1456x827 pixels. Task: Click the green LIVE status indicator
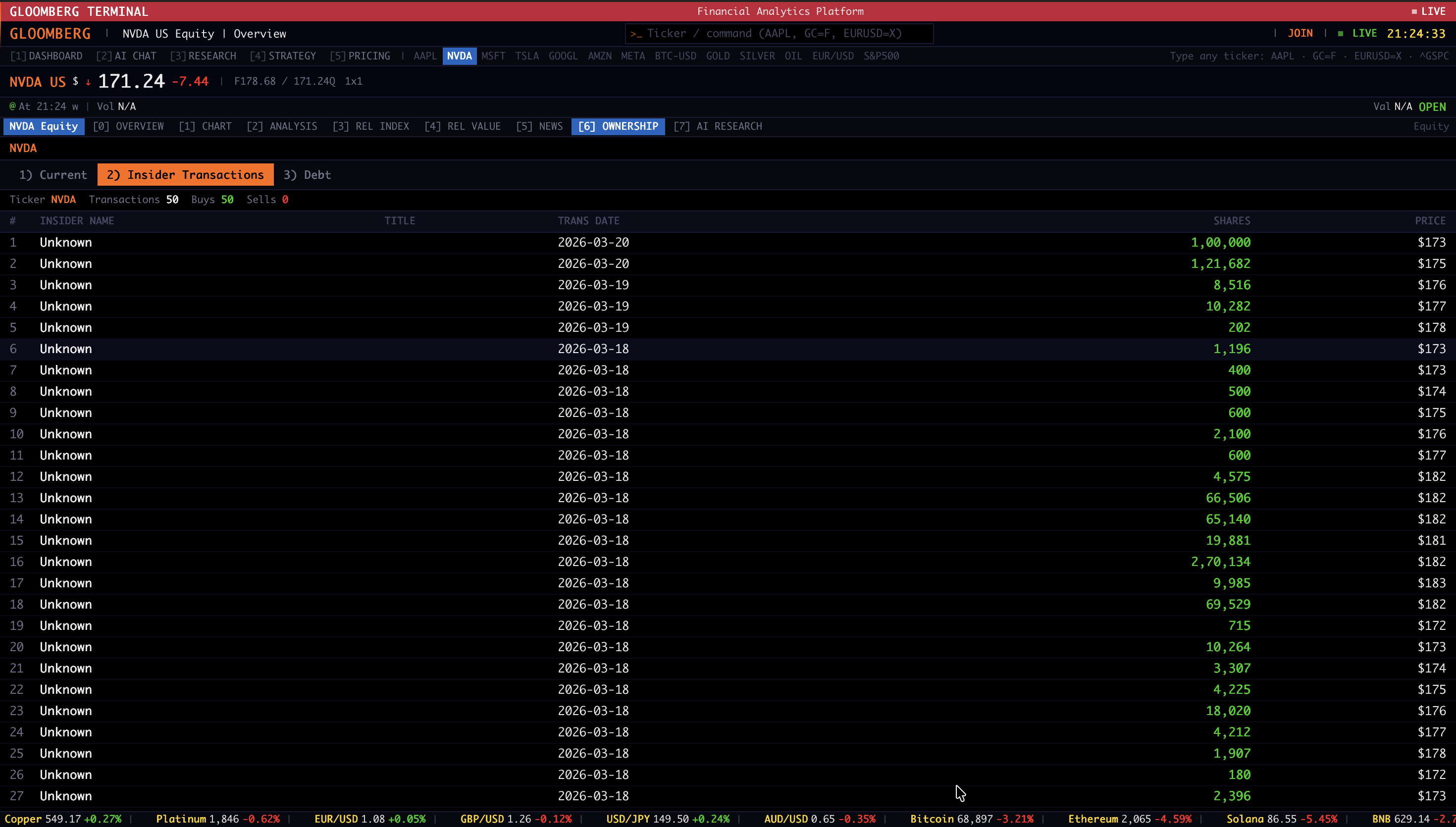[1363, 34]
